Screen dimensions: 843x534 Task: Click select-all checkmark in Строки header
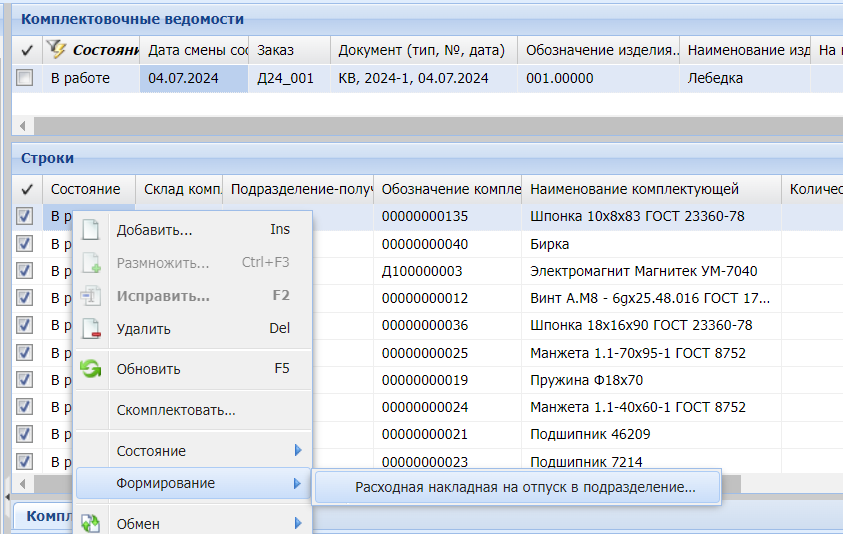(x=25, y=189)
